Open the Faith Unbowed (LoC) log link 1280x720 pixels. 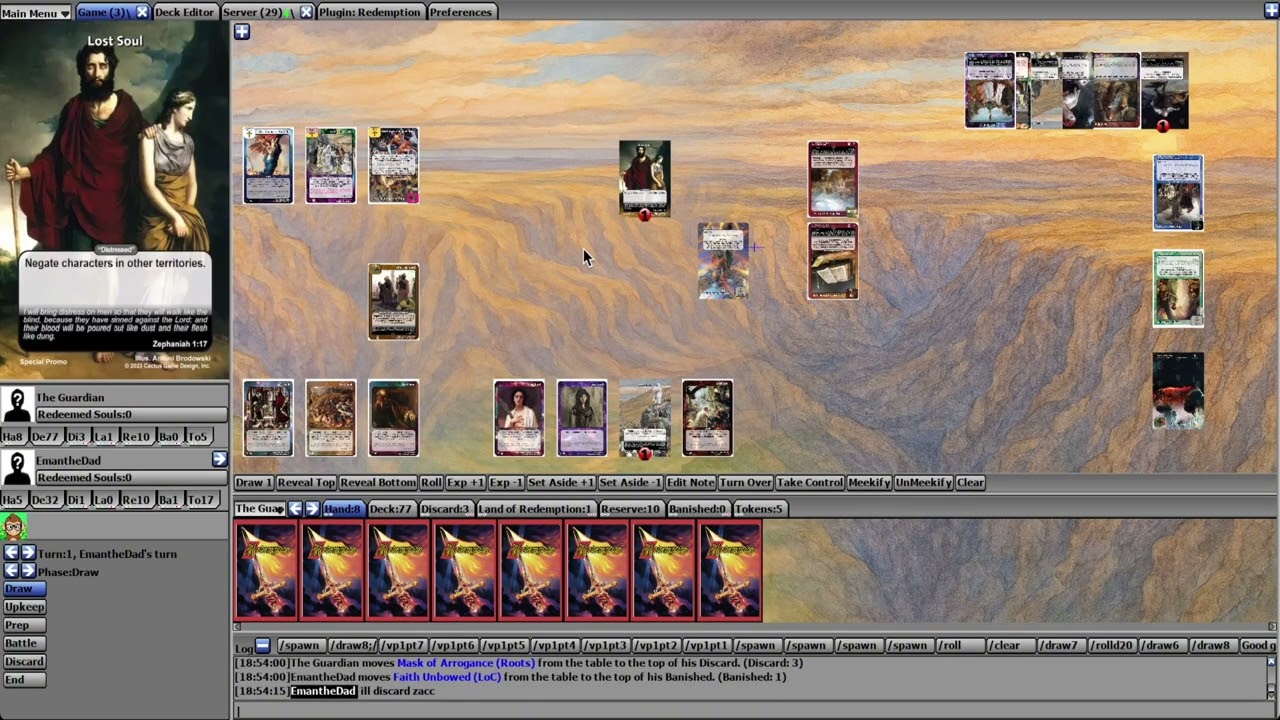tap(446, 677)
